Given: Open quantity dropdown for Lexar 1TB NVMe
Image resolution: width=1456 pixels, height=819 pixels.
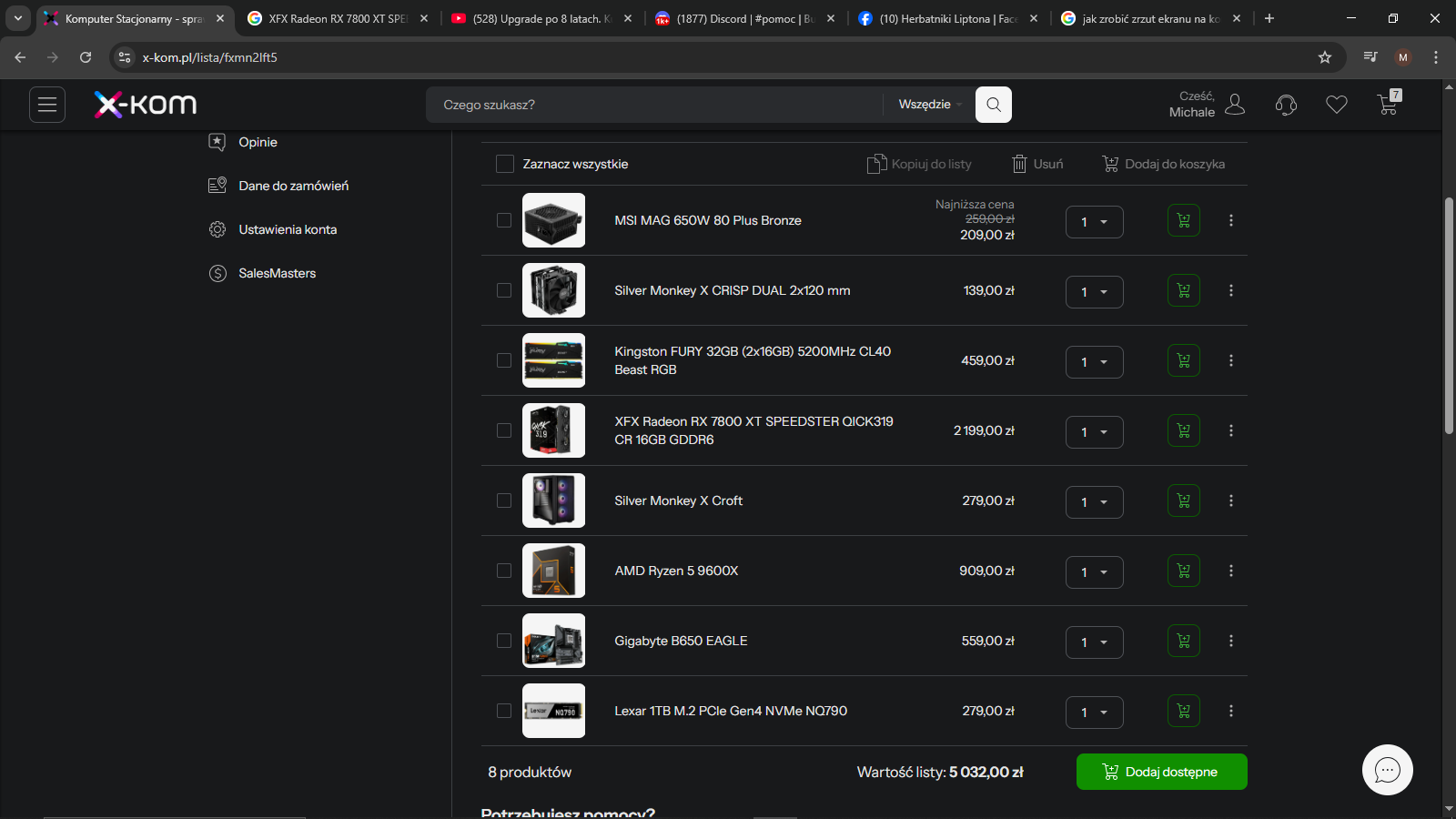Looking at the screenshot, I should tap(1095, 713).
